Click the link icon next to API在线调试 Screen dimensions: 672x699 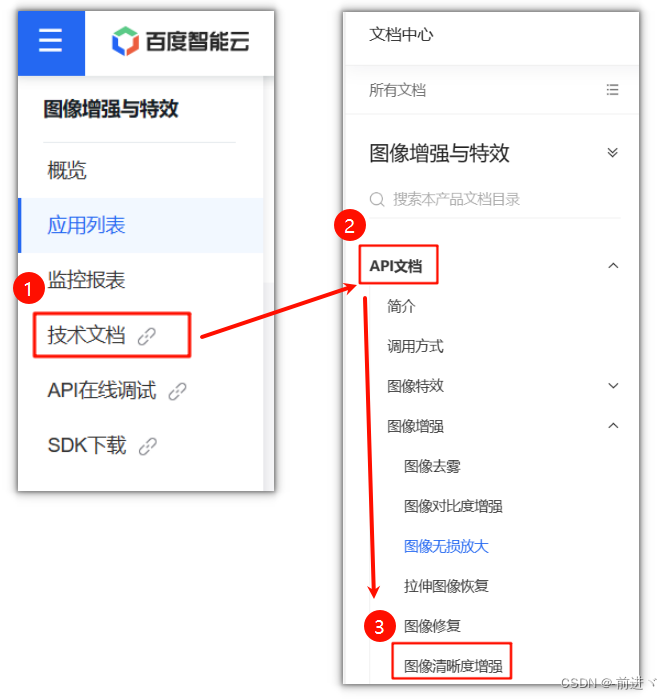coord(177,391)
